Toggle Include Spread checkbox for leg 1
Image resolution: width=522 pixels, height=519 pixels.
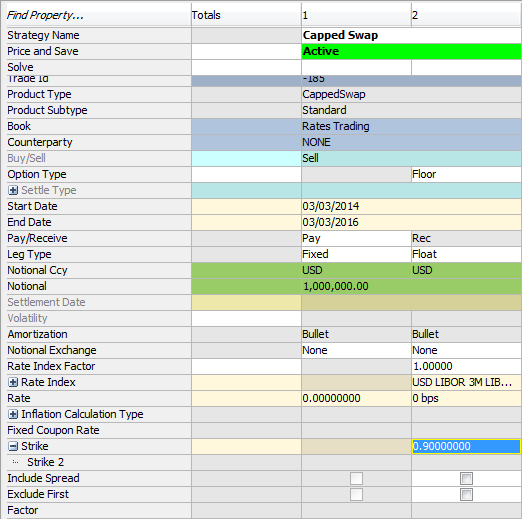356,478
